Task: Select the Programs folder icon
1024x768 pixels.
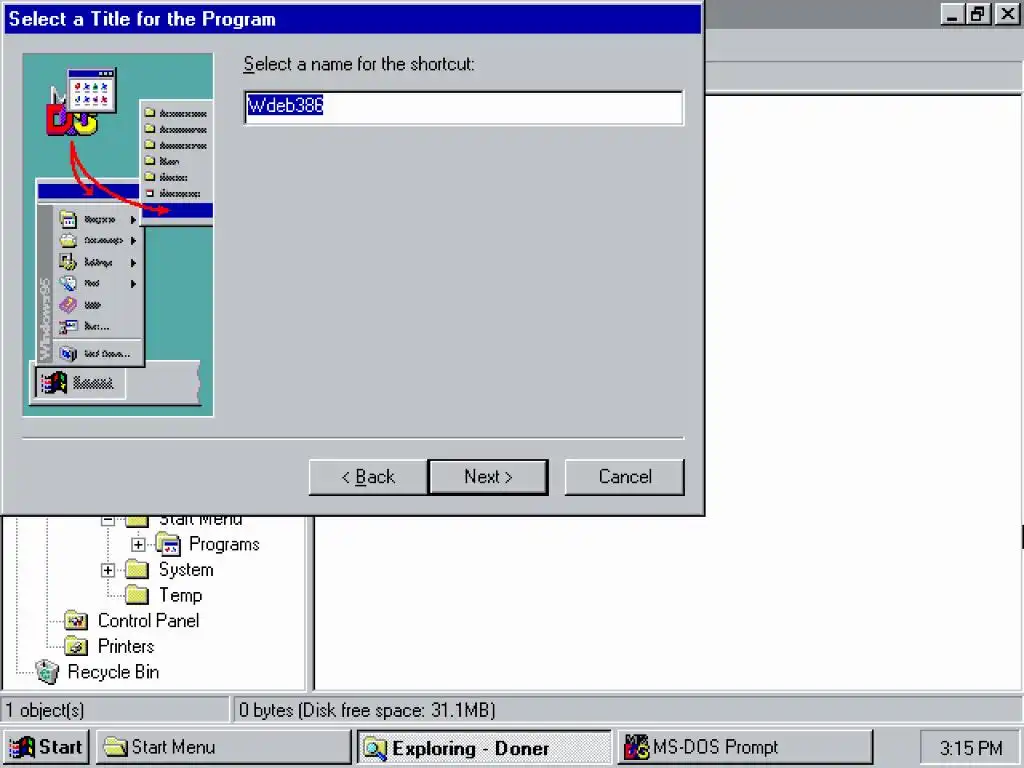Action: click(x=168, y=544)
